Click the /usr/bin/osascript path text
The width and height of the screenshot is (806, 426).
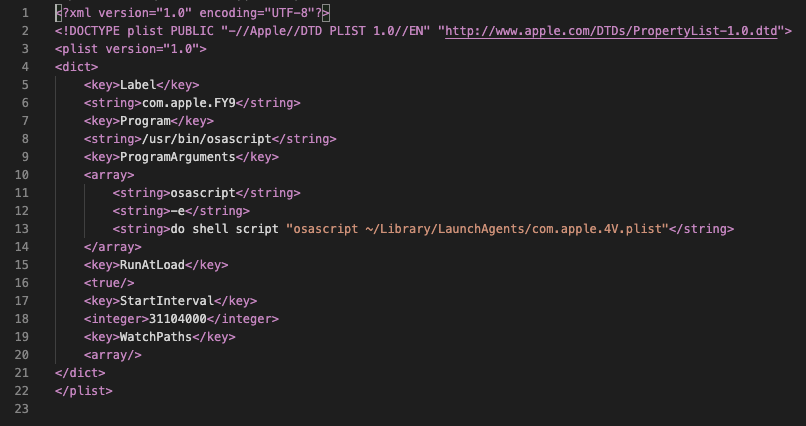pyautogui.click(x=207, y=139)
